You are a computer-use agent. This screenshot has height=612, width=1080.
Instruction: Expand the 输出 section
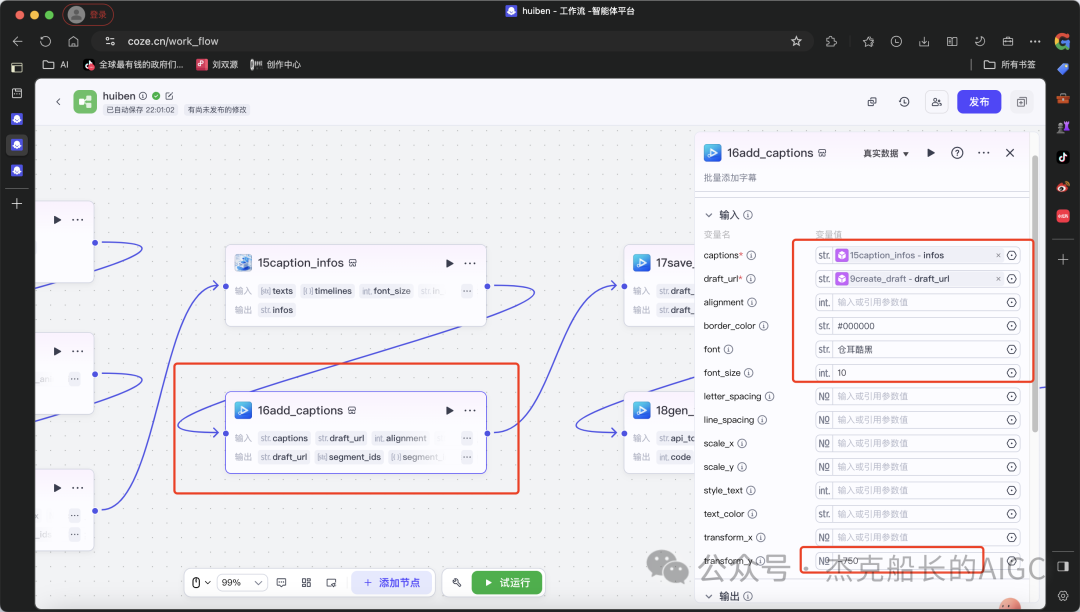(x=709, y=596)
